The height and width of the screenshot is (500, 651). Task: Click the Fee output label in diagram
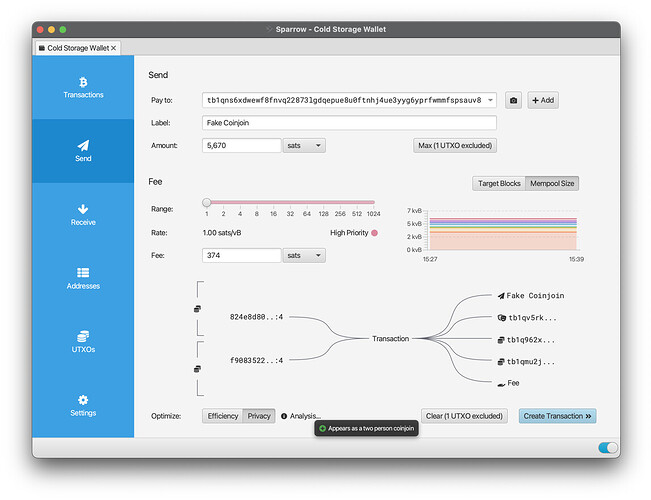pyautogui.click(x=513, y=383)
